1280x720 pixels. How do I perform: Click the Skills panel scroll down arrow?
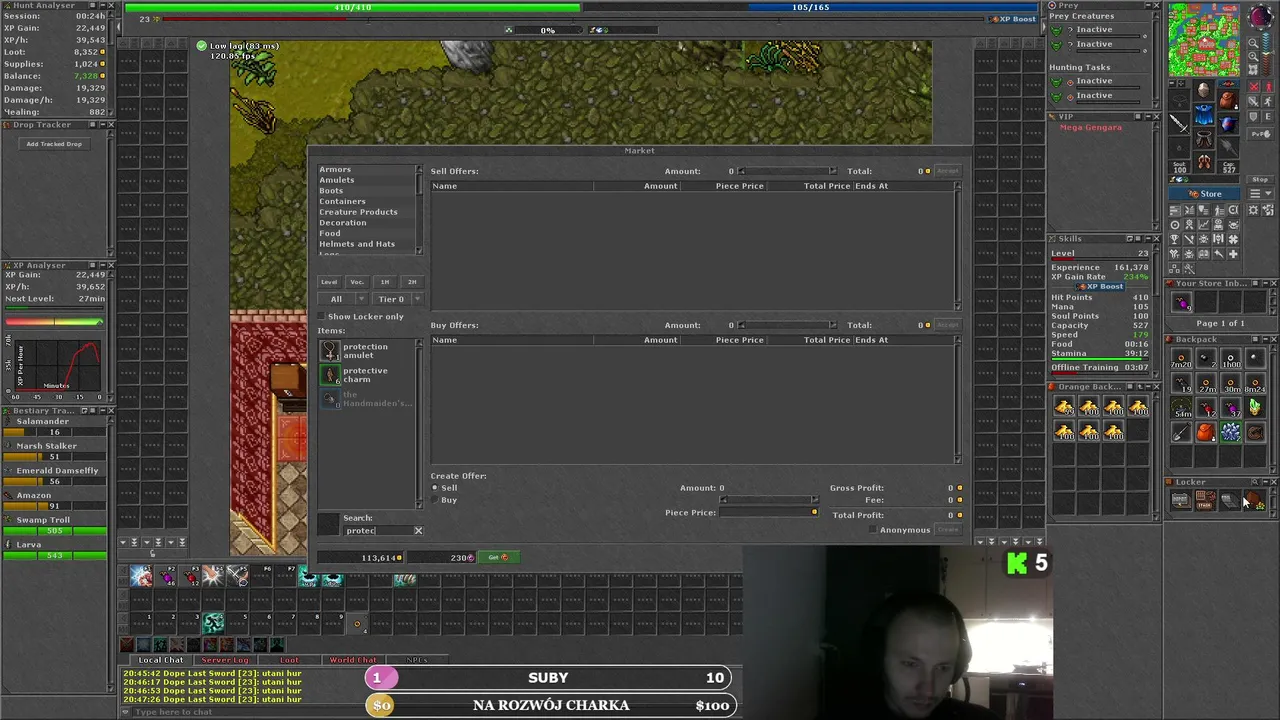pos(1156,374)
